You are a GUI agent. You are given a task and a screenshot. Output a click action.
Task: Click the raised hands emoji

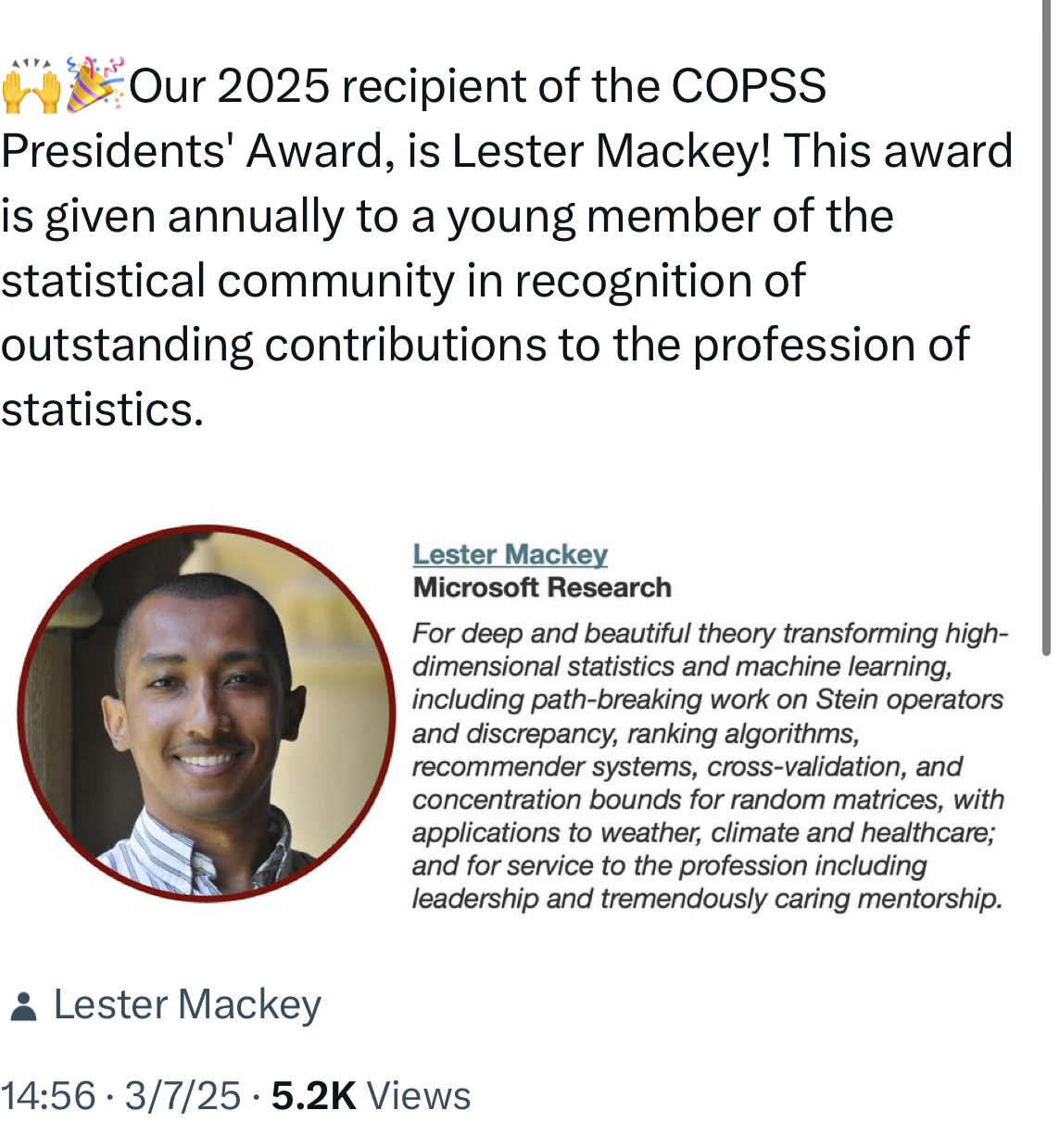click(31, 87)
